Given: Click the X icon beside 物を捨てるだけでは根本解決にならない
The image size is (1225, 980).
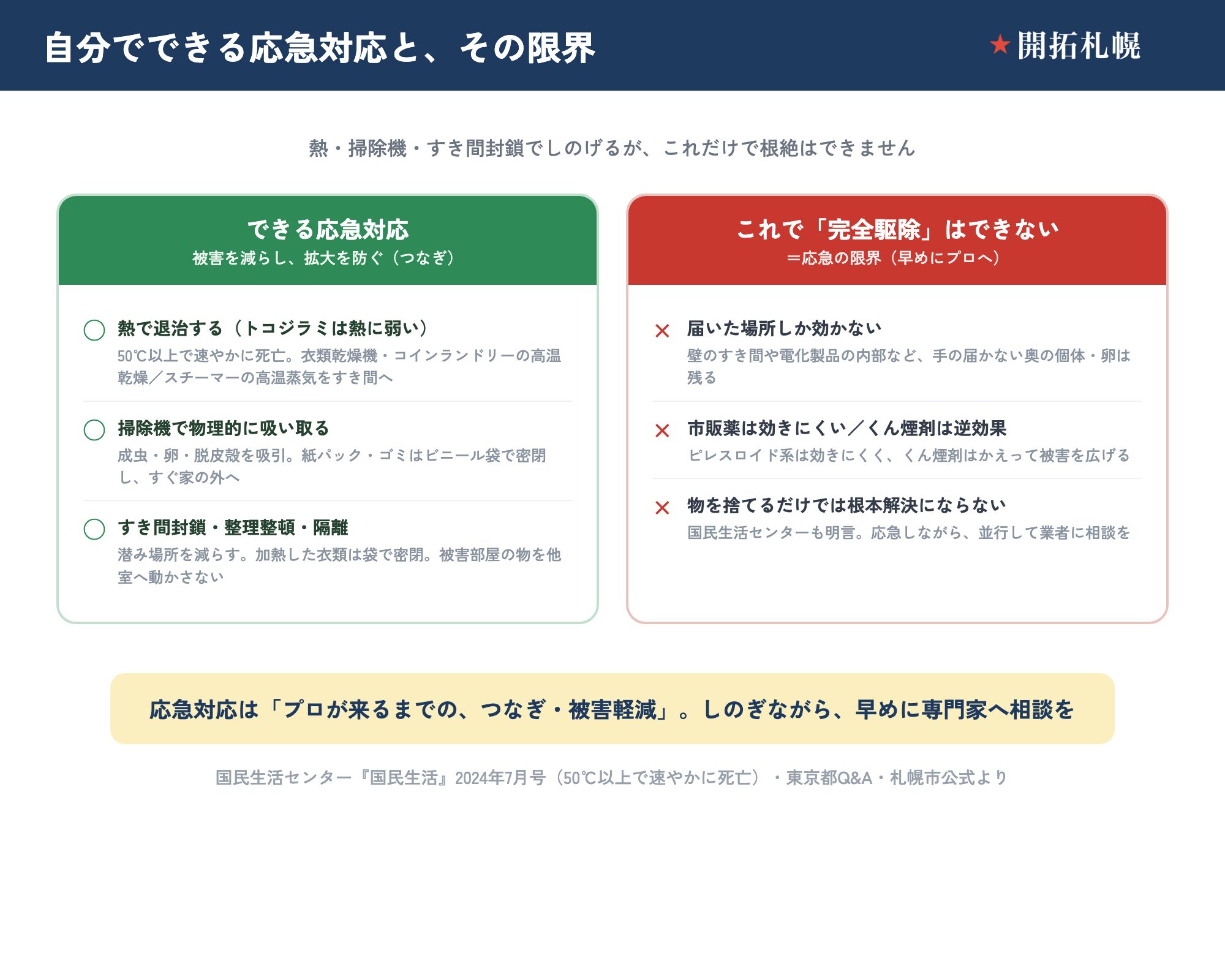Looking at the screenshot, I should click(662, 508).
